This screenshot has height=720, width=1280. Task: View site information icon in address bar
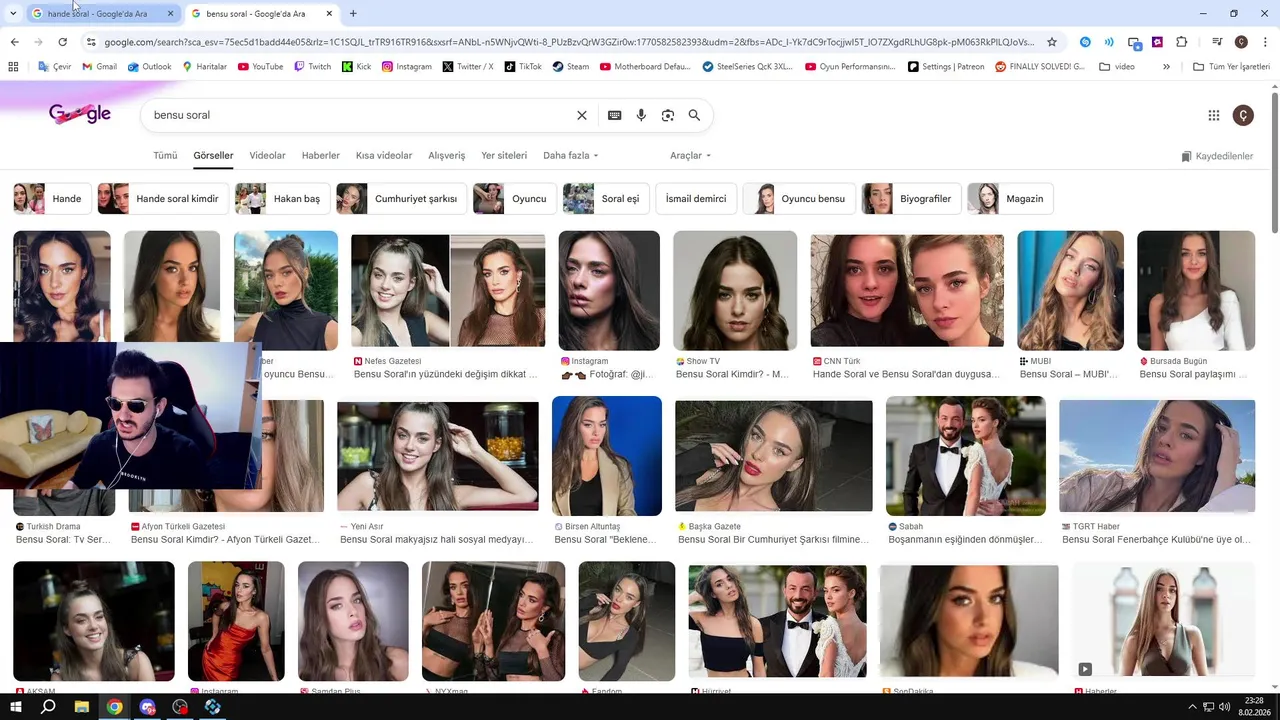[91, 42]
